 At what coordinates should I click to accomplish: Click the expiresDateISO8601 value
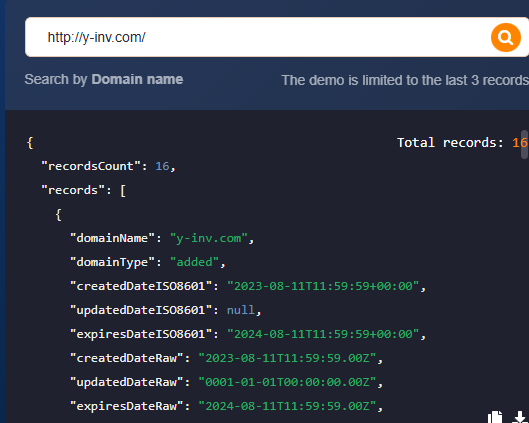tap(323, 334)
